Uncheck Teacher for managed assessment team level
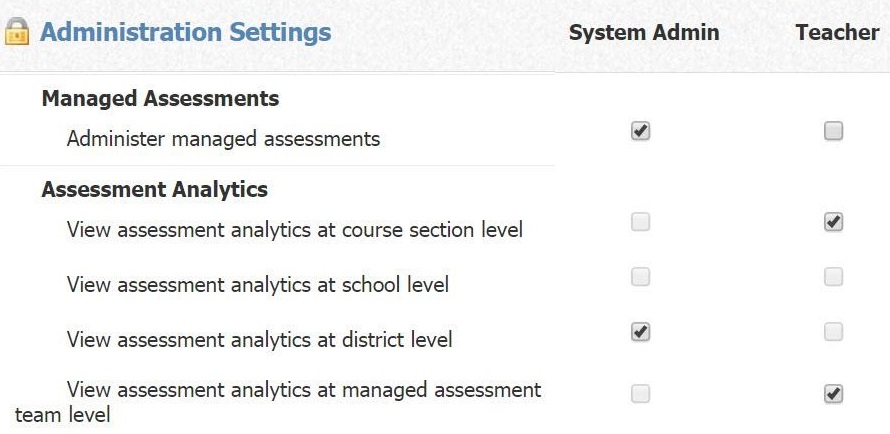The image size is (890, 434). coord(834,394)
